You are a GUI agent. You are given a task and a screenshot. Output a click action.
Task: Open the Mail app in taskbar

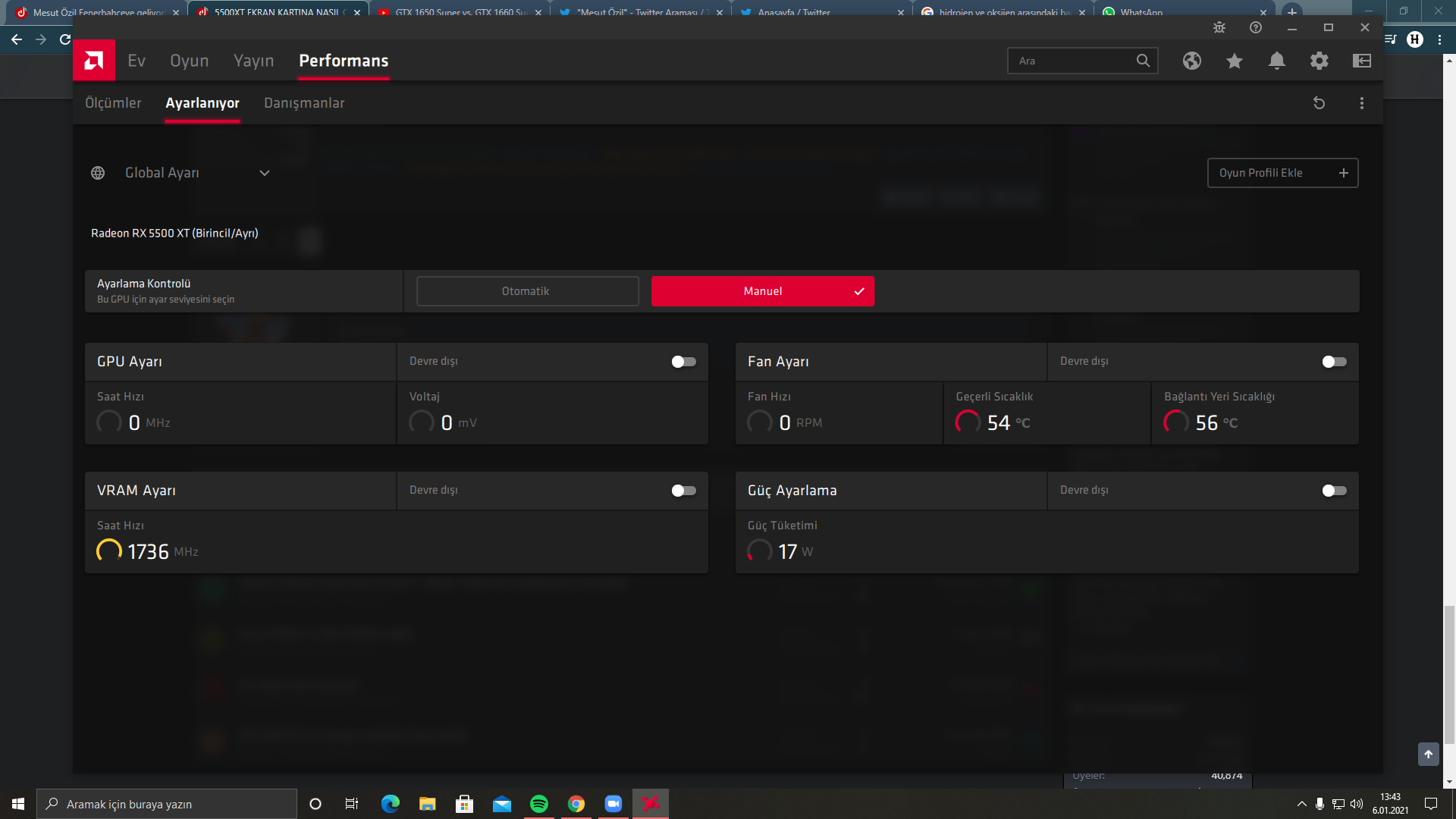(502, 804)
